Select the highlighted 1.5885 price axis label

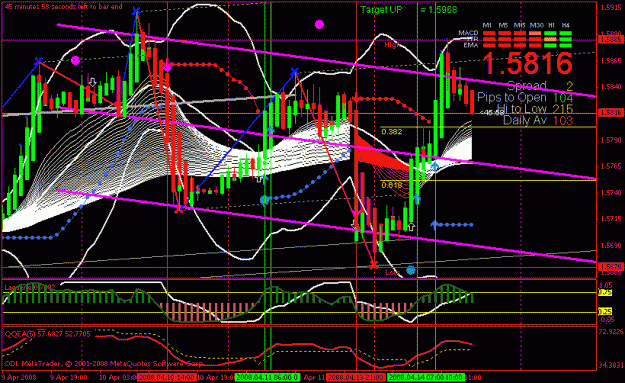click(x=611, y=39)
